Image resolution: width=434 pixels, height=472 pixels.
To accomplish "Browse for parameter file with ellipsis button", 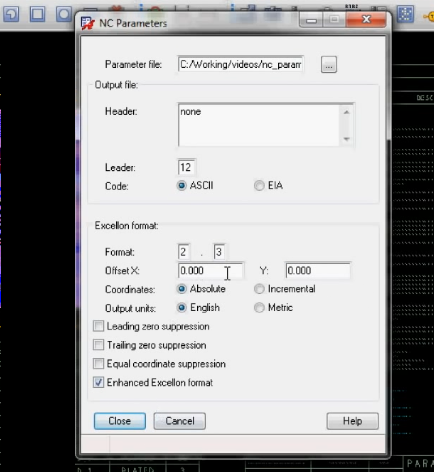I will [x=329, y=64].
